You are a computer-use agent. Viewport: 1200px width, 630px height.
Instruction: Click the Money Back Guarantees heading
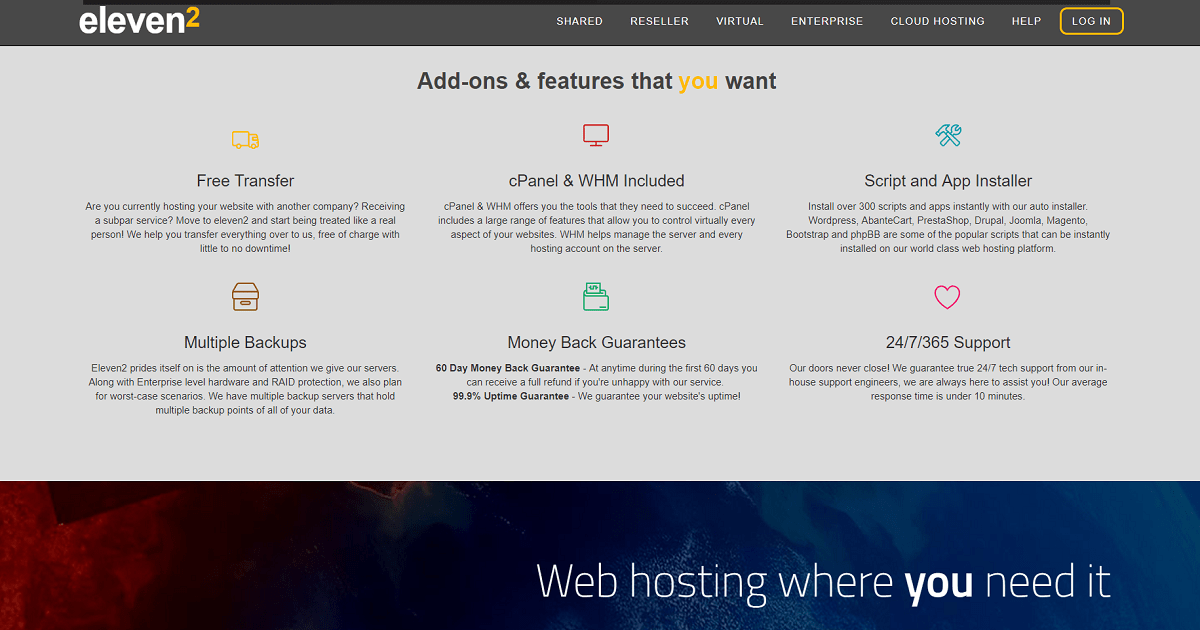click(x=596, y=342)
